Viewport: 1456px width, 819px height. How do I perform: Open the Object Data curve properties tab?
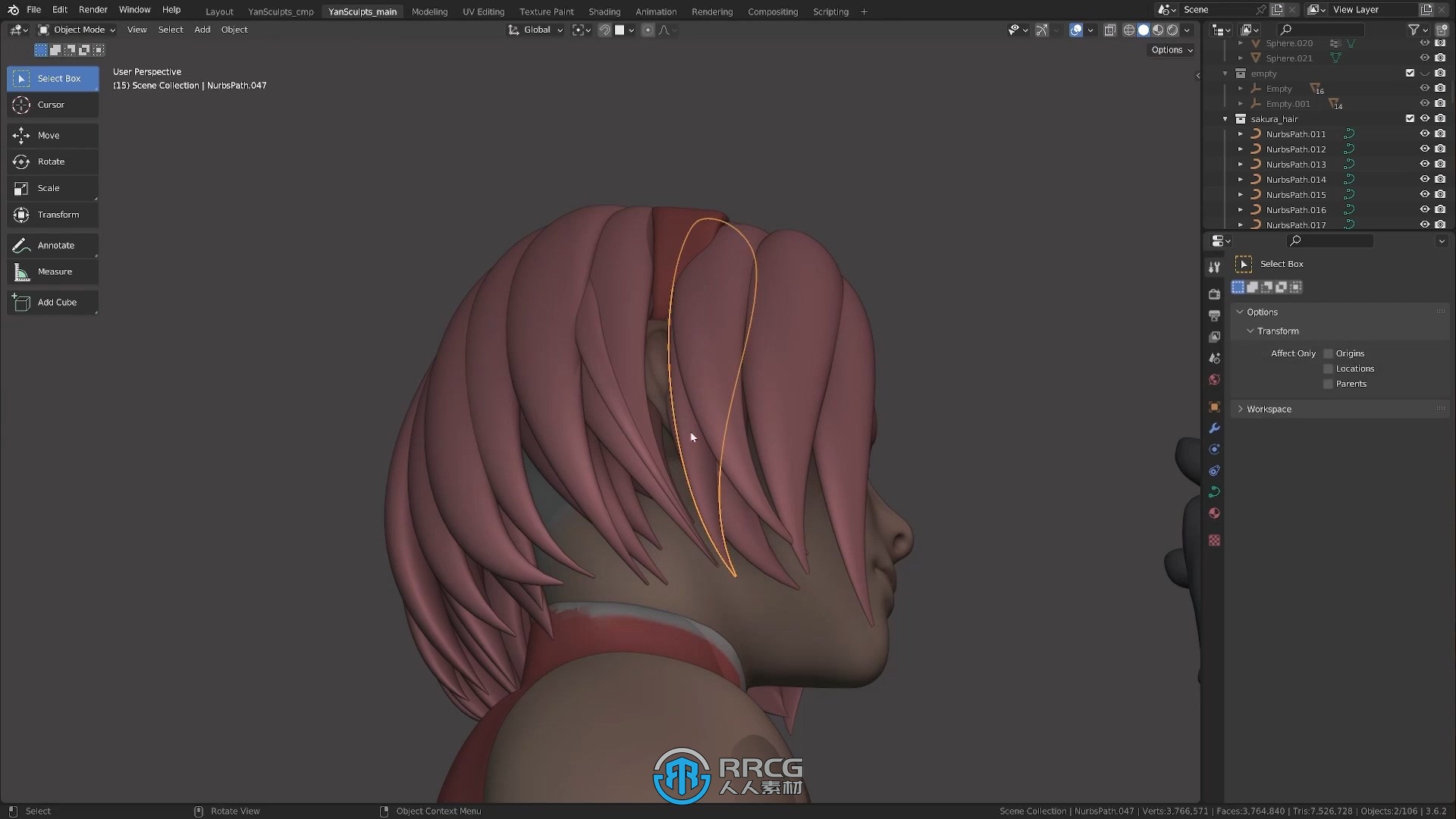pyautogui.click(x=1214, y=492)
